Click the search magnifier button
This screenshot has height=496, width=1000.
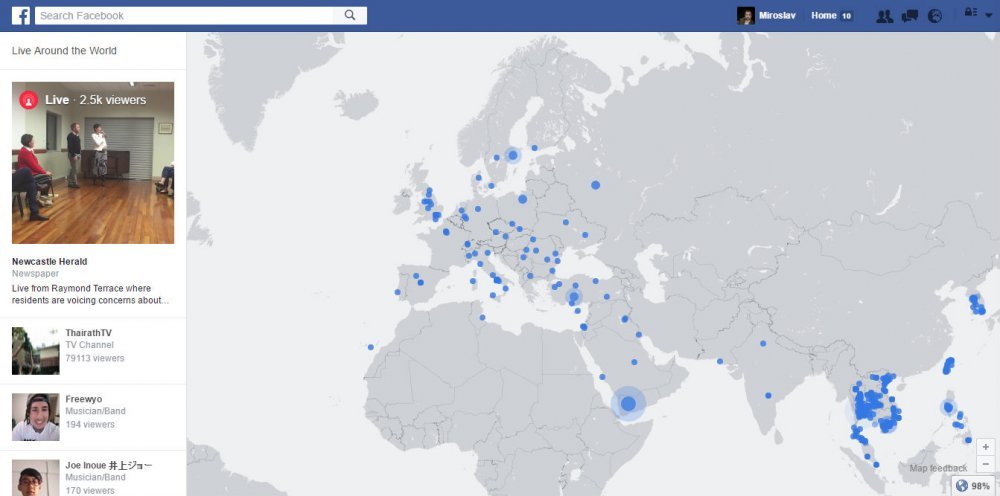(x=349, y=15)
